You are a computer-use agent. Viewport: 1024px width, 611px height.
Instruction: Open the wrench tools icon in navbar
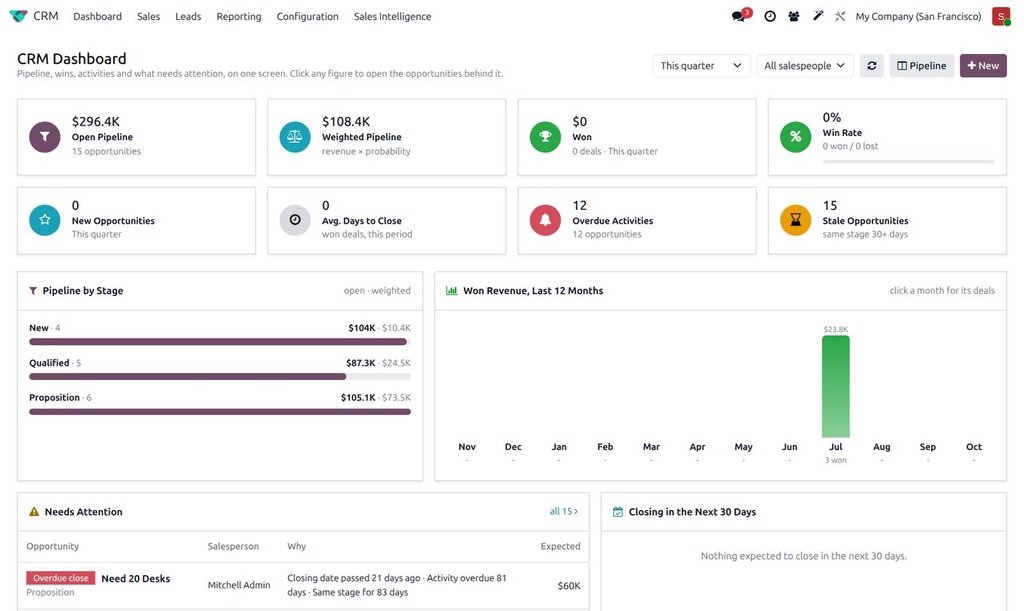[x=840, y=16]
